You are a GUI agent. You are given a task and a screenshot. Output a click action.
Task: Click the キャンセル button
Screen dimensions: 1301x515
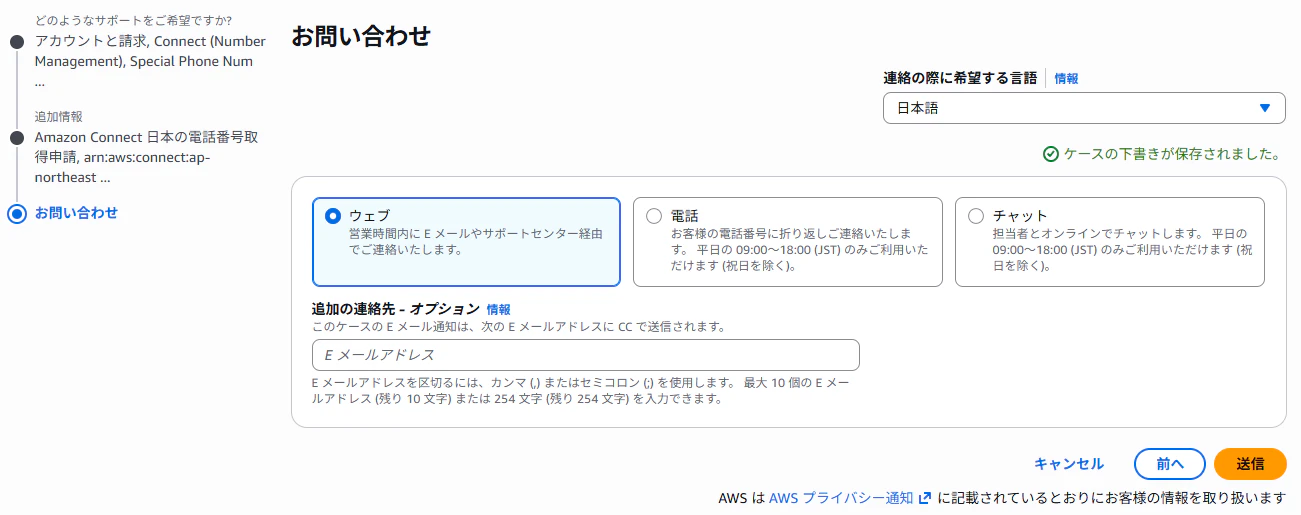(1069, 464)
